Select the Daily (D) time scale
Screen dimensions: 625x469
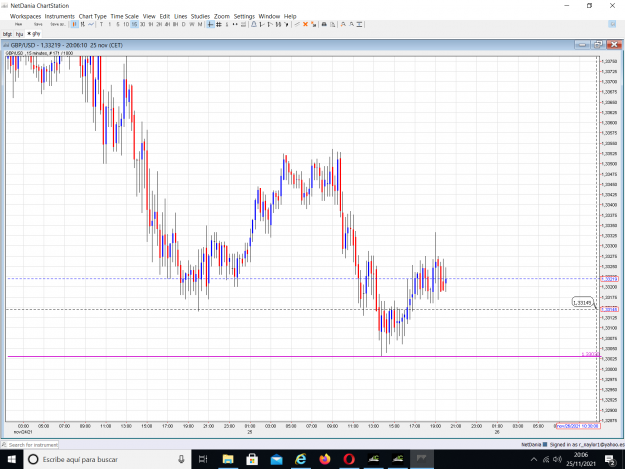point(183,24)
